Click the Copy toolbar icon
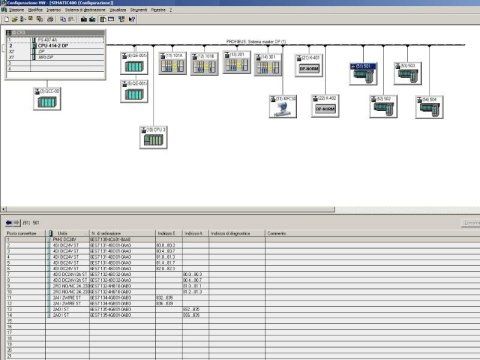This screenshot has width=480, height=360. [x=63, y=19]
